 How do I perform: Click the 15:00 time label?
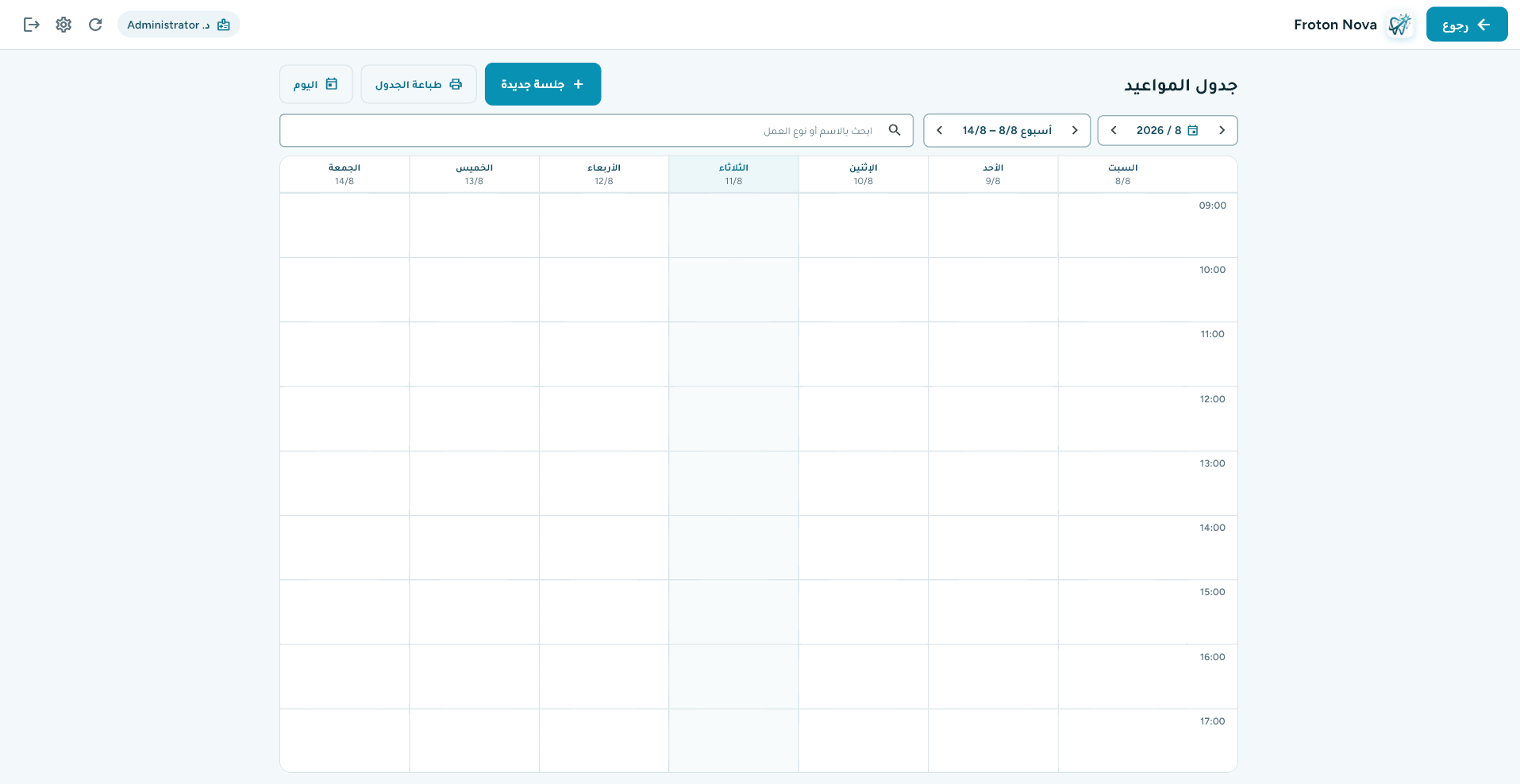pyautogui.click(x=1212, y=592)
